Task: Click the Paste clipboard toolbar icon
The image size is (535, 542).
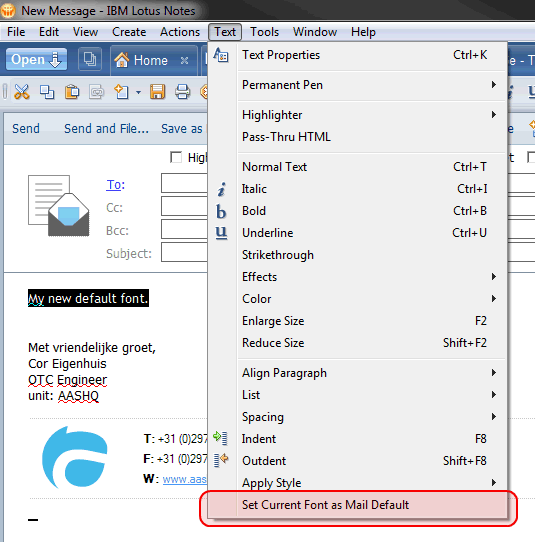Action: 72,92
